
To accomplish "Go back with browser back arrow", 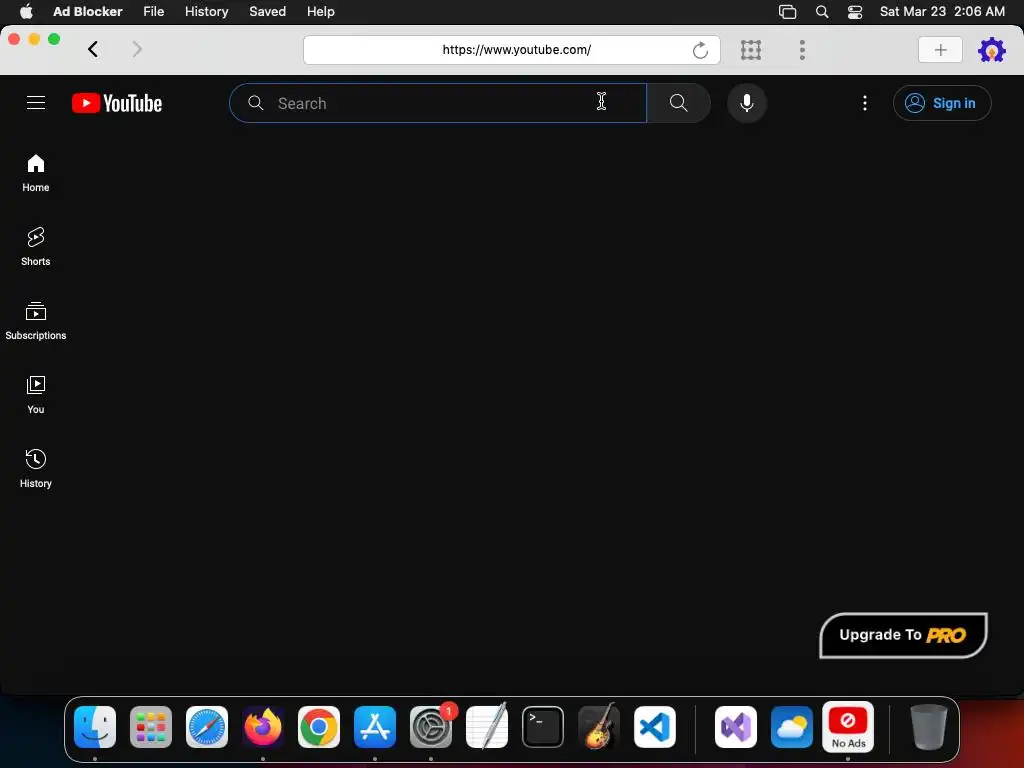I will (93, 50).
